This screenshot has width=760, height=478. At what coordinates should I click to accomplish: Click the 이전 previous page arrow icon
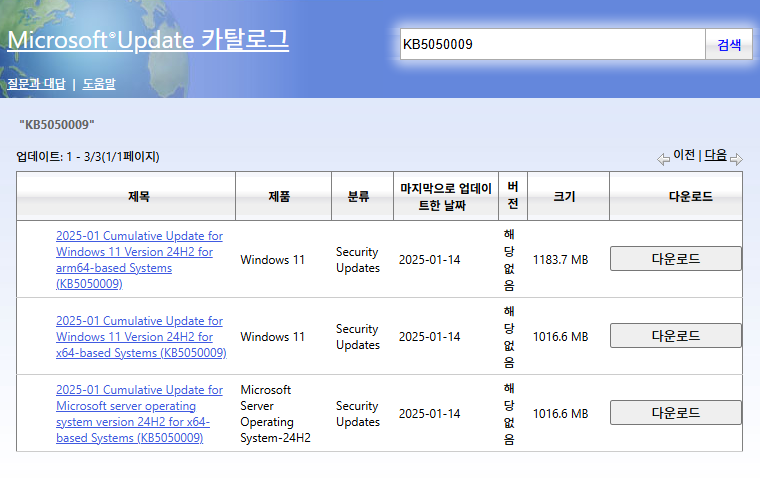[x=663, y=159]
